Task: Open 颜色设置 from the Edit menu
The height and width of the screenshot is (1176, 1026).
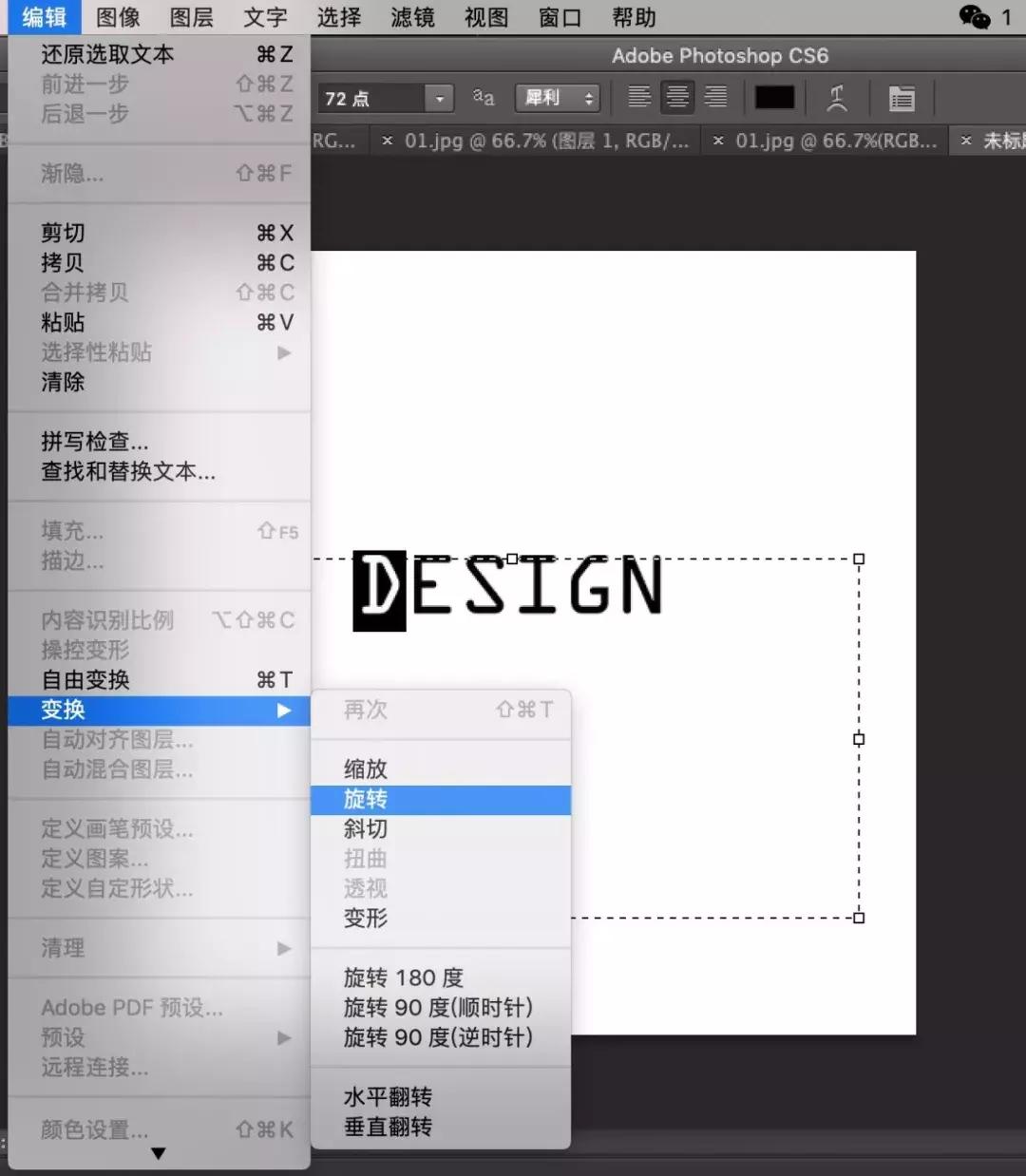Action: click(88, 1129)
